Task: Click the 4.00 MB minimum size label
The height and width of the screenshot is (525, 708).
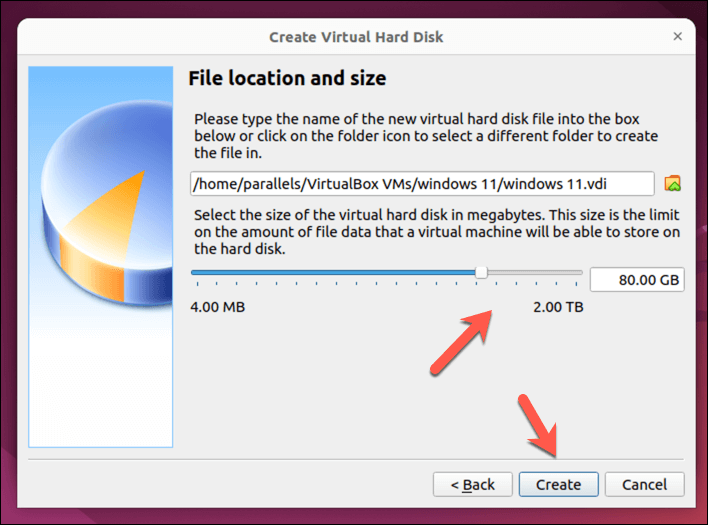Action: 217,306
